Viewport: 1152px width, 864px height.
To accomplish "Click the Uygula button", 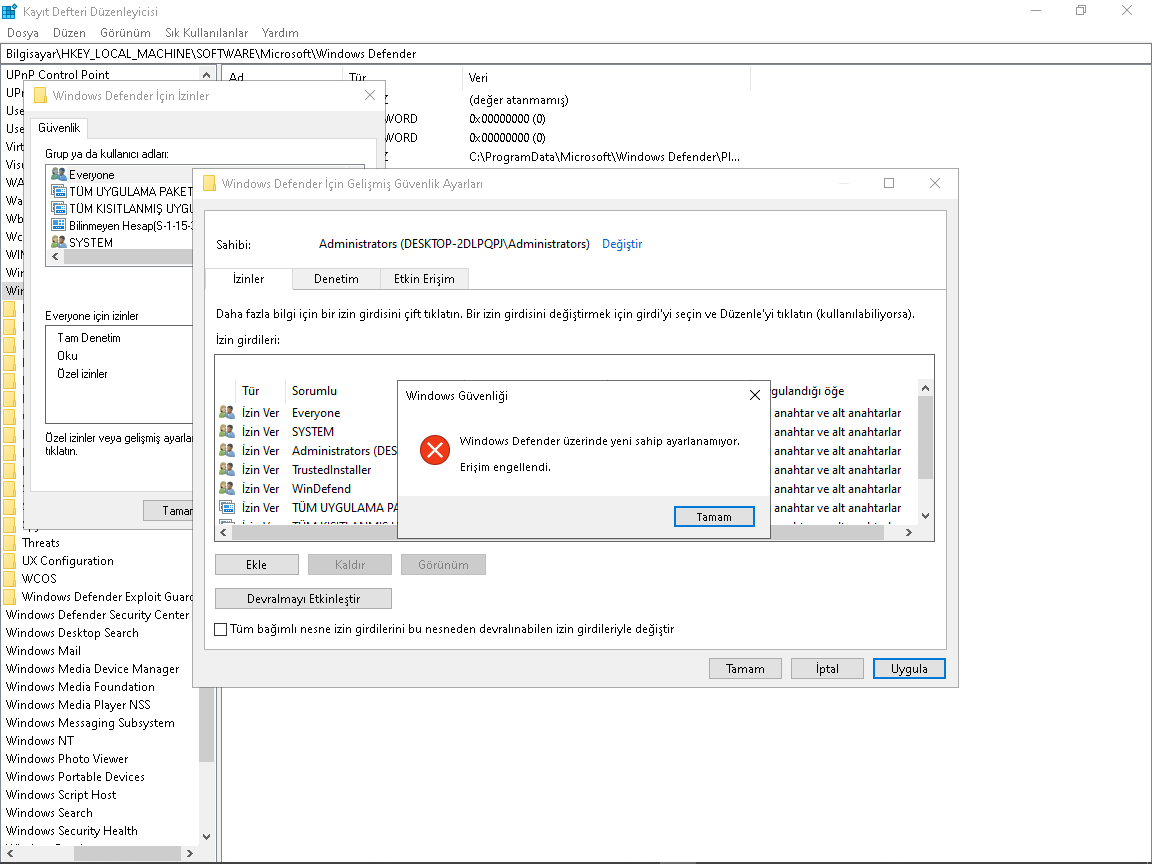I will click(909, 669).
